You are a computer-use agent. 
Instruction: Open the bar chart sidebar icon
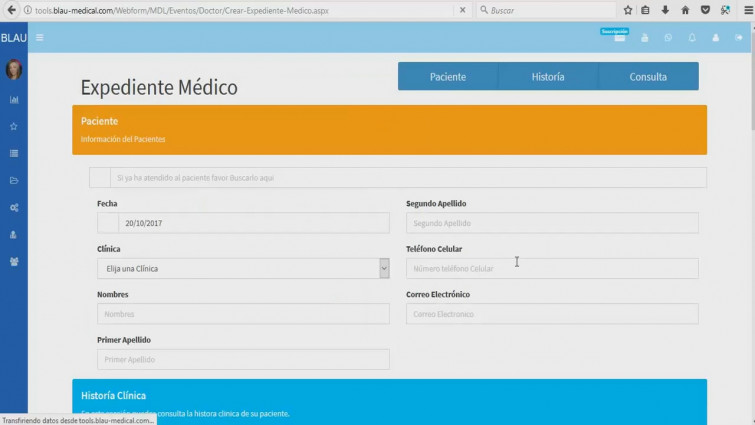click(x=14, y=100)
